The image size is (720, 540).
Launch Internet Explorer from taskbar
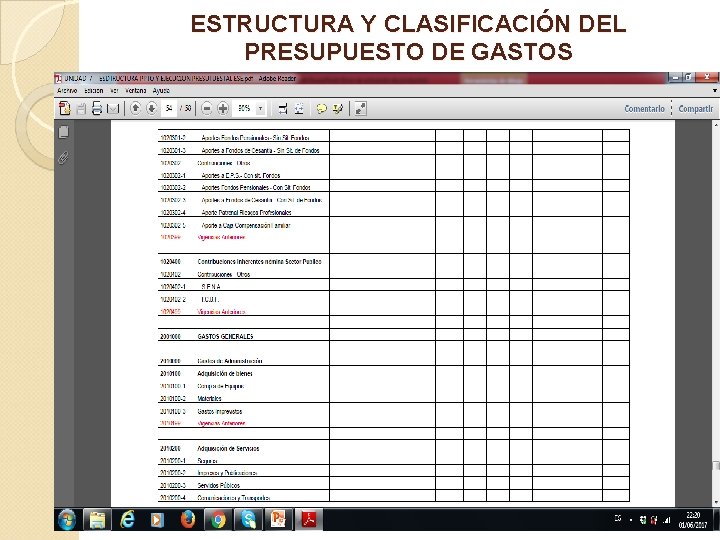pyautogui.click(x=127, y=520)
